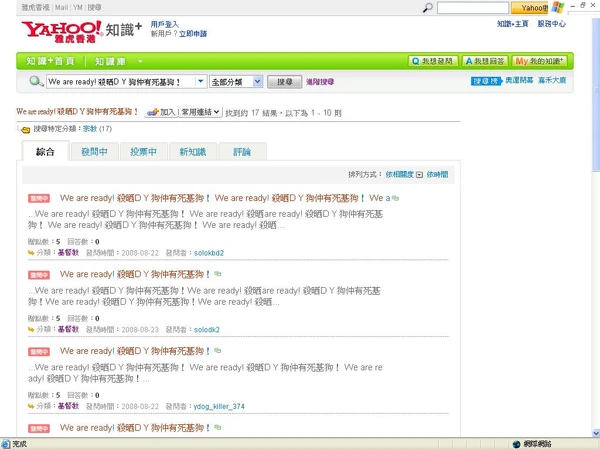Click the 搜尋 search button
This screenshot has height=450, width=600.
[284, 82]
